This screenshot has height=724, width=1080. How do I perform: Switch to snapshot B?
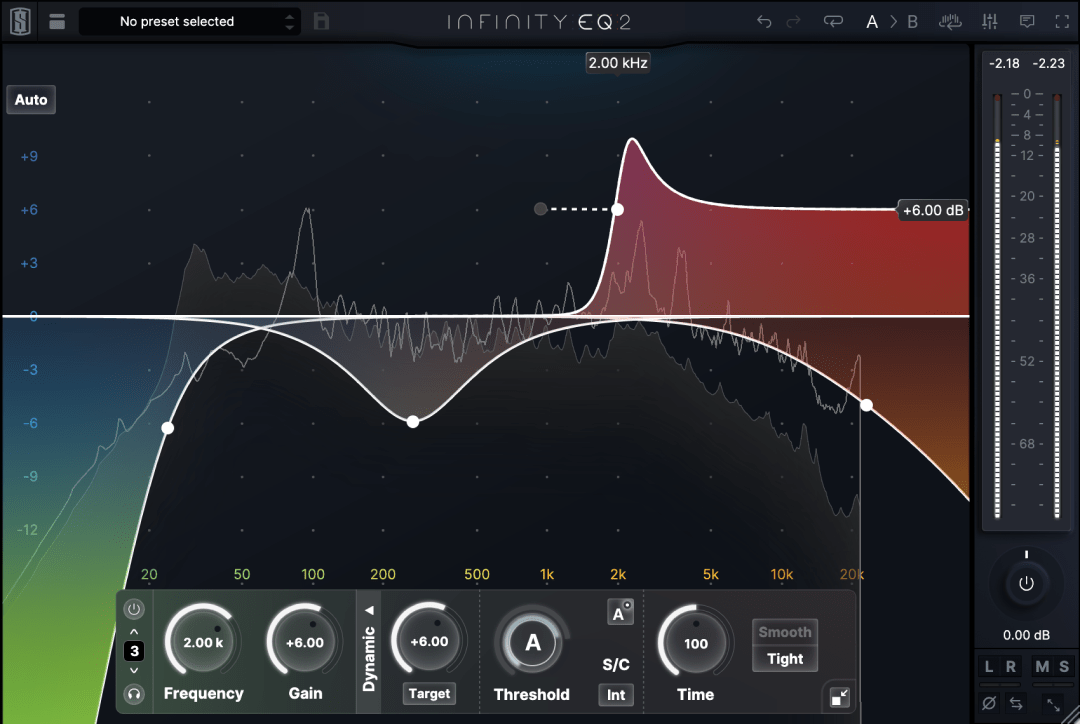[x=913, y=20]
